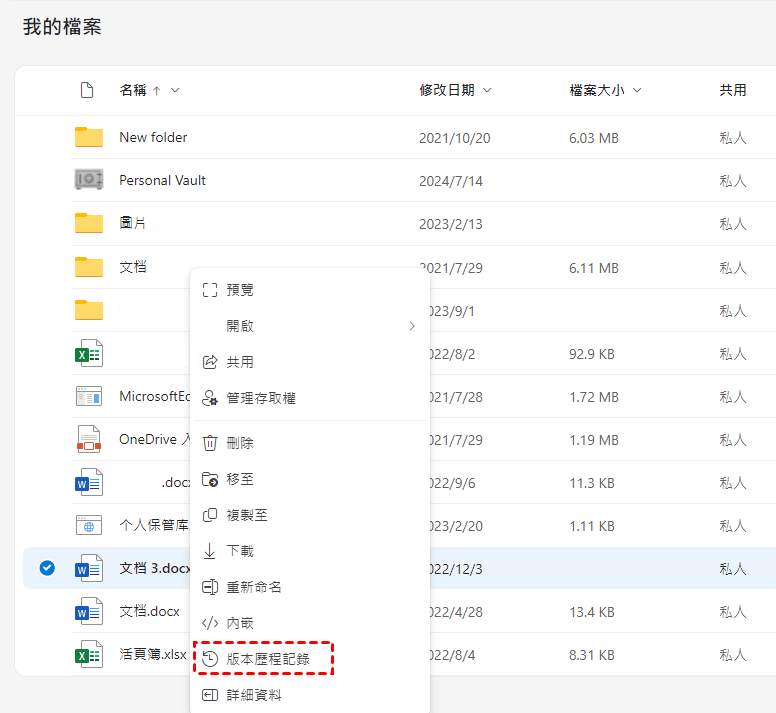Screen dimensions: 776x713
Task: Click the Word icon for 文档.docx
Action: click(89, 611)
